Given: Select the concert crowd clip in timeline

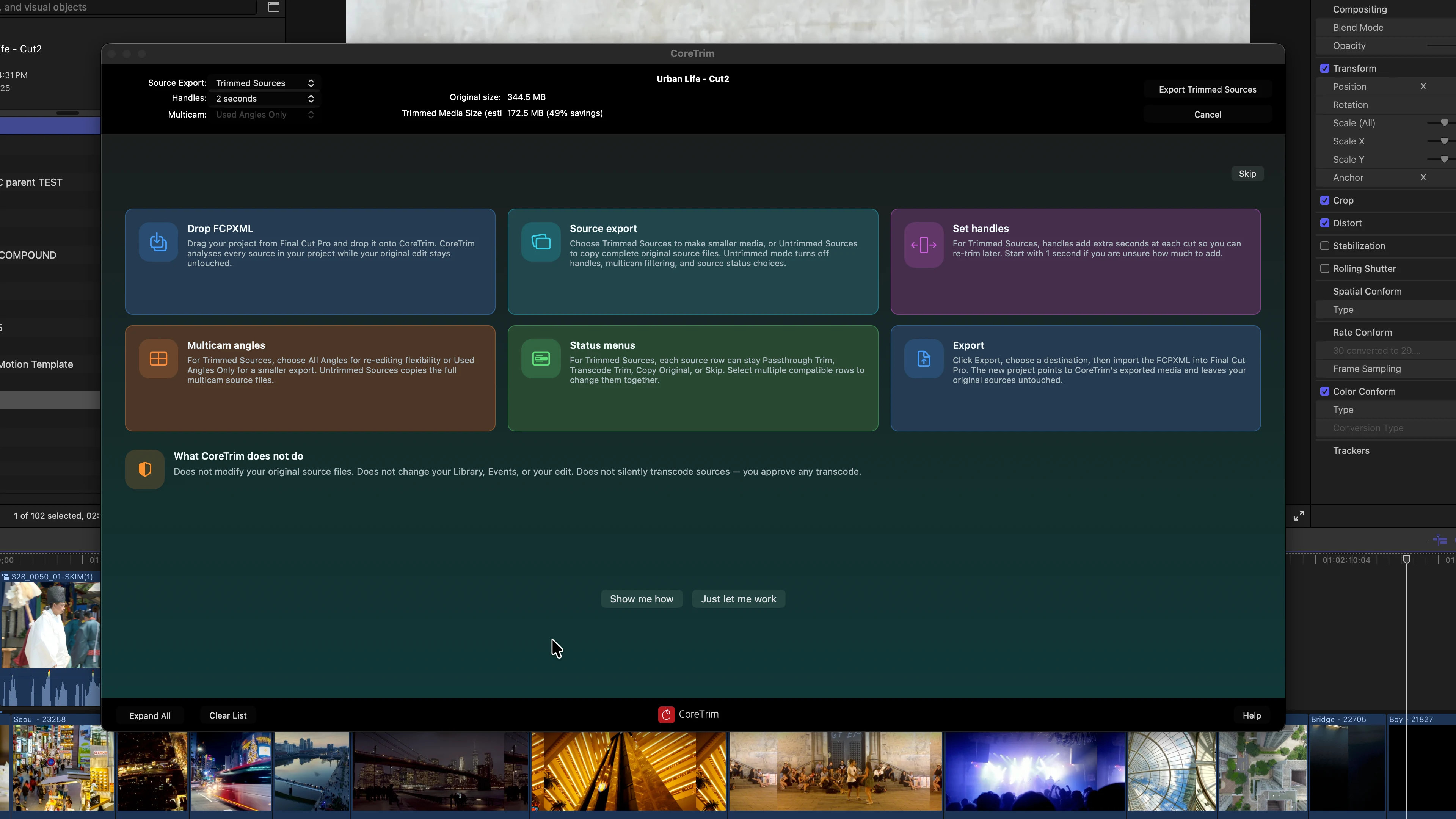Looking at the screenshot, I should point(1035,772).
